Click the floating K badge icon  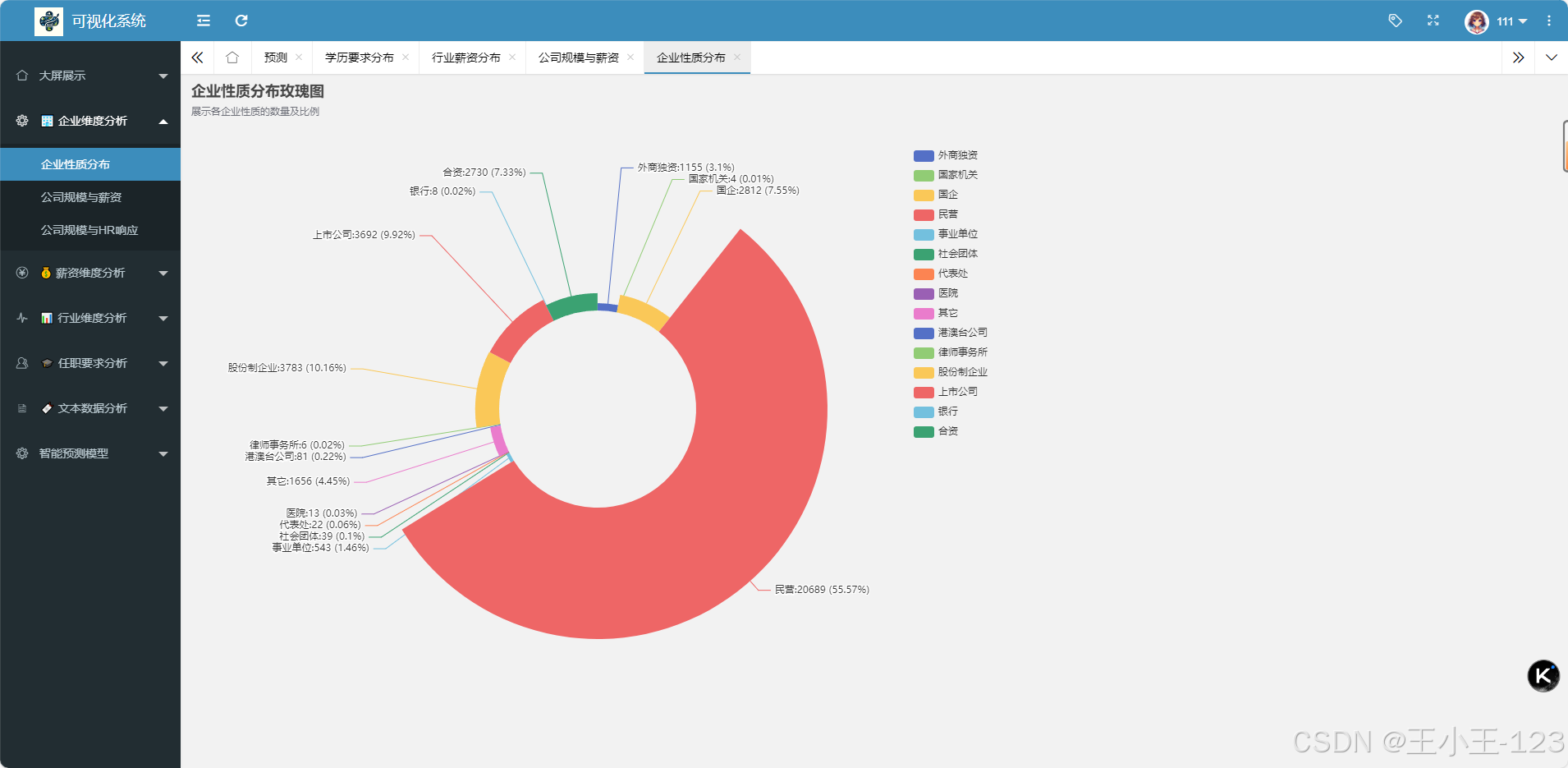click(x=1543, y=676)
